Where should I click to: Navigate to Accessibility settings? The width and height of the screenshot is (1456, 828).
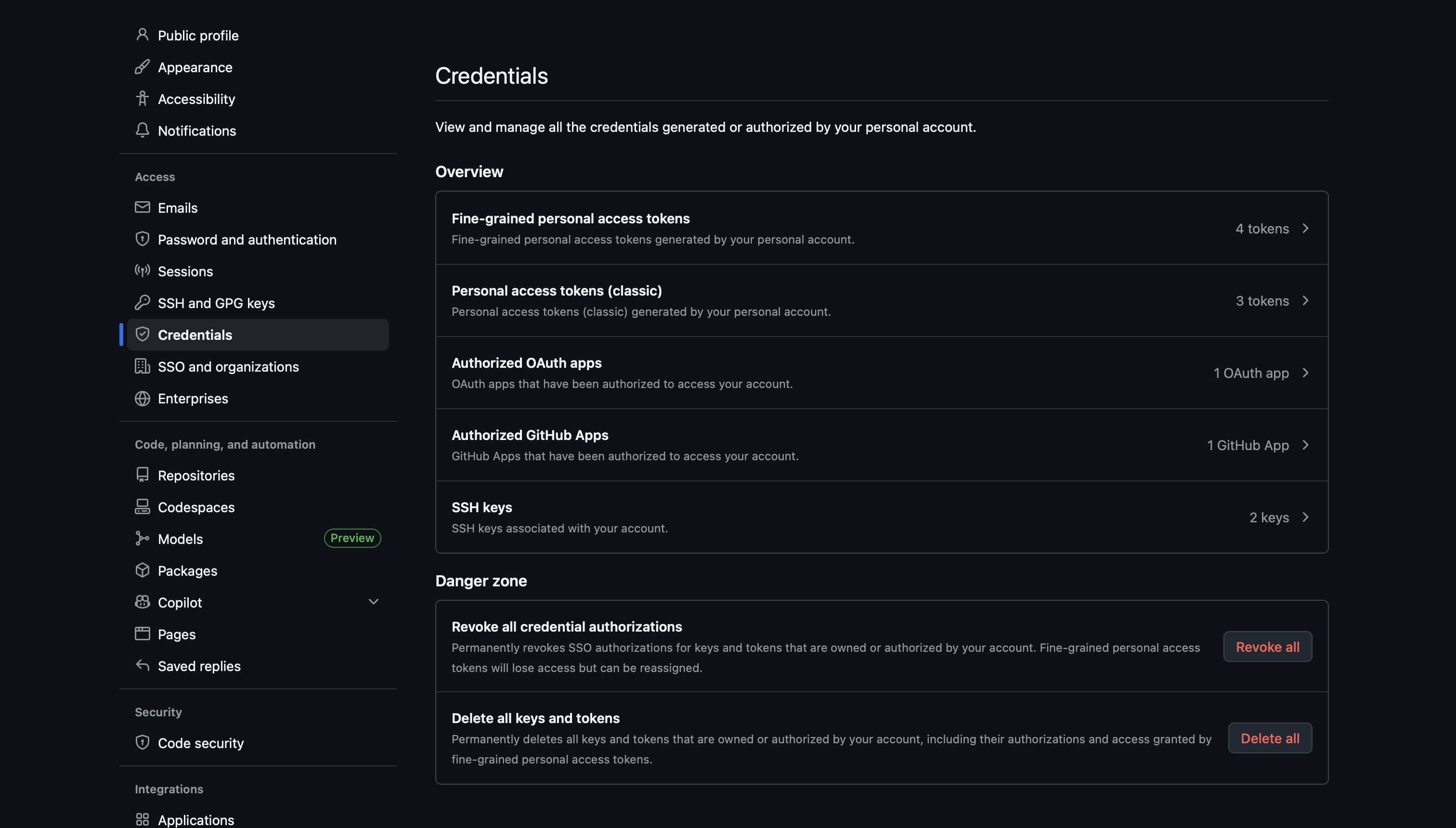258,99
